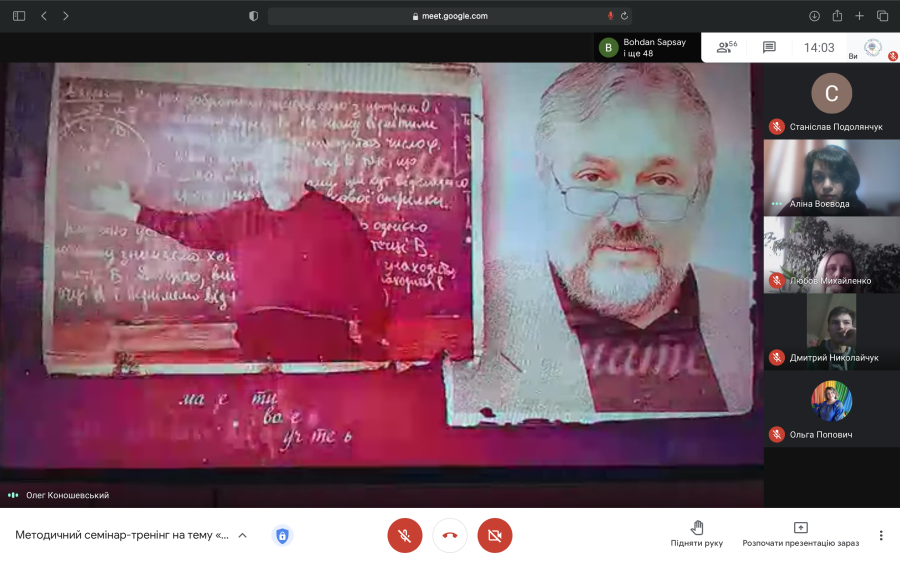Viewport: 900px width, 563px height.
Task: Click muted mic icon of Дмитрий Николайчук
Action: coord(777,358)
